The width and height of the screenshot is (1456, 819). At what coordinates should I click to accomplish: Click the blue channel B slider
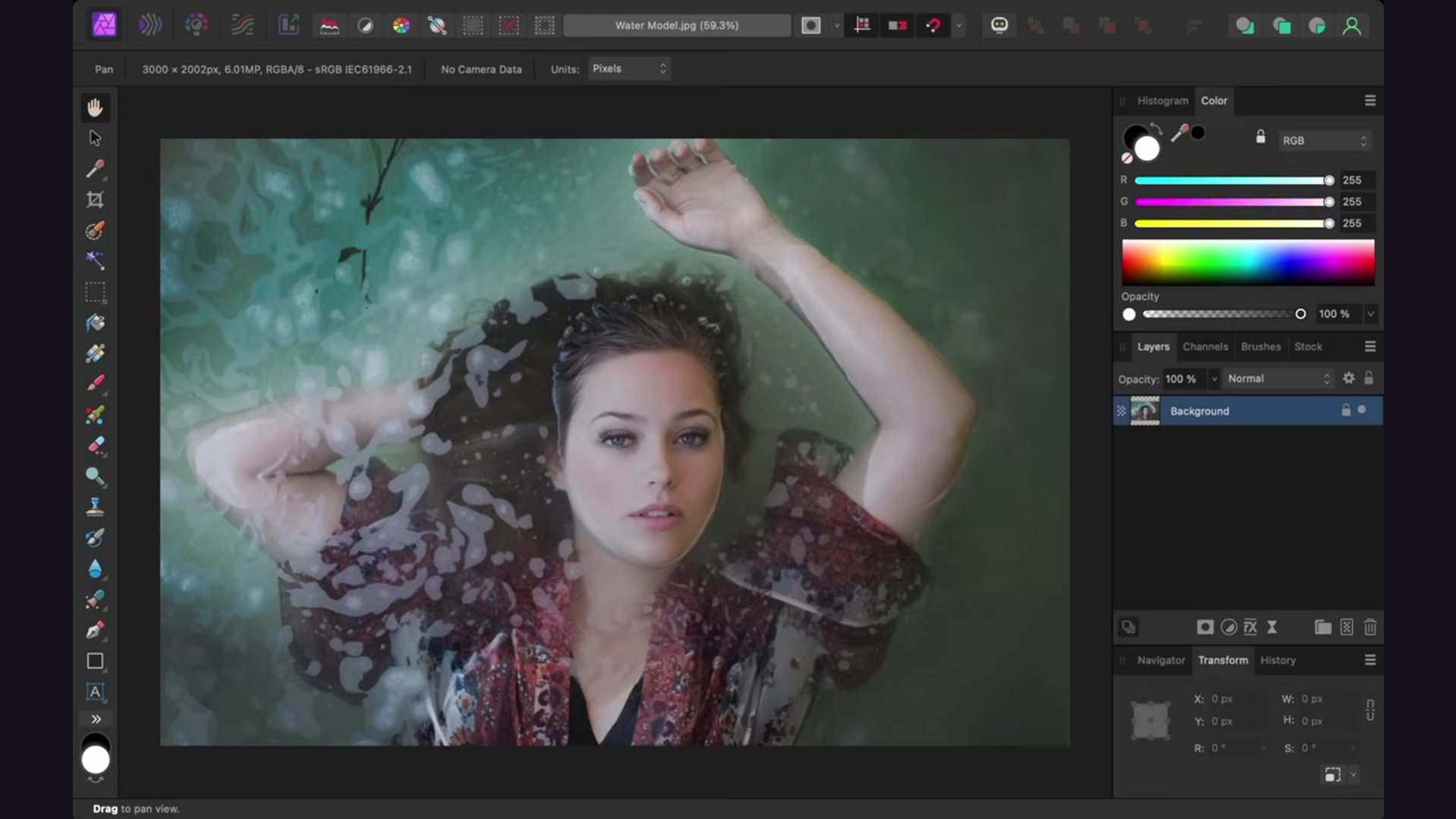[x=1234, y=224]
